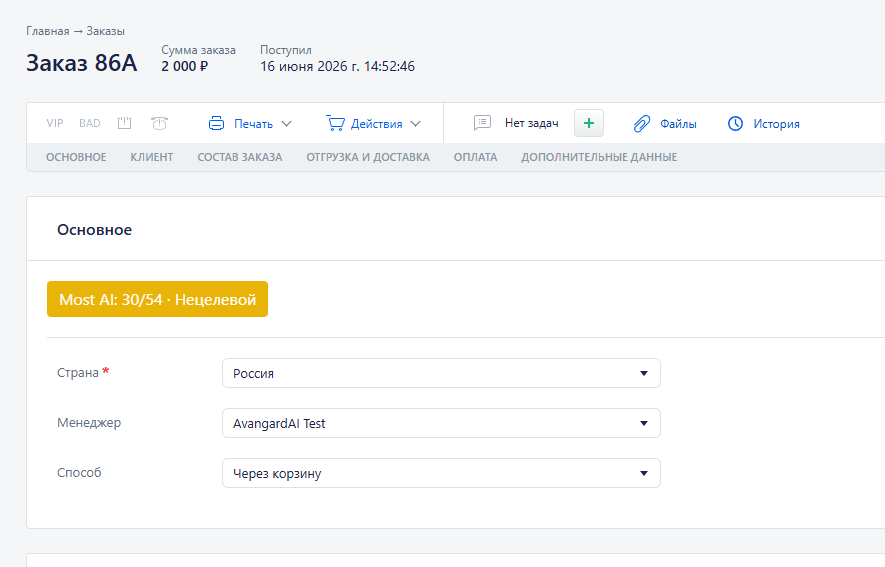Click the Заказ 86A heading
The height and width of the screenshot is (567, 885).
point(82,63)
